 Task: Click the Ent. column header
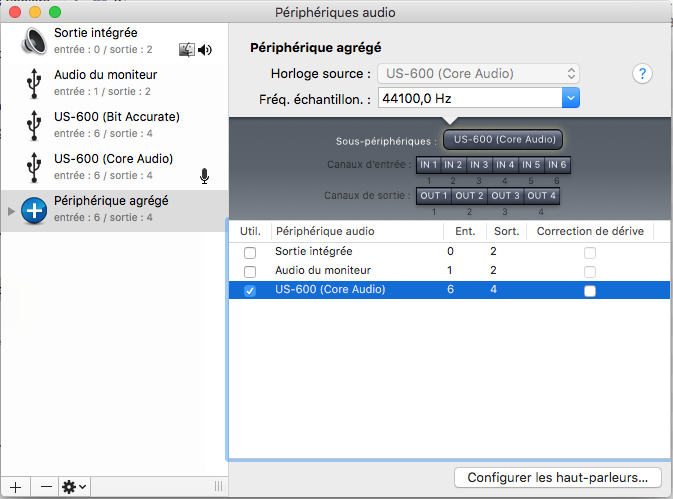coord(465,231)
